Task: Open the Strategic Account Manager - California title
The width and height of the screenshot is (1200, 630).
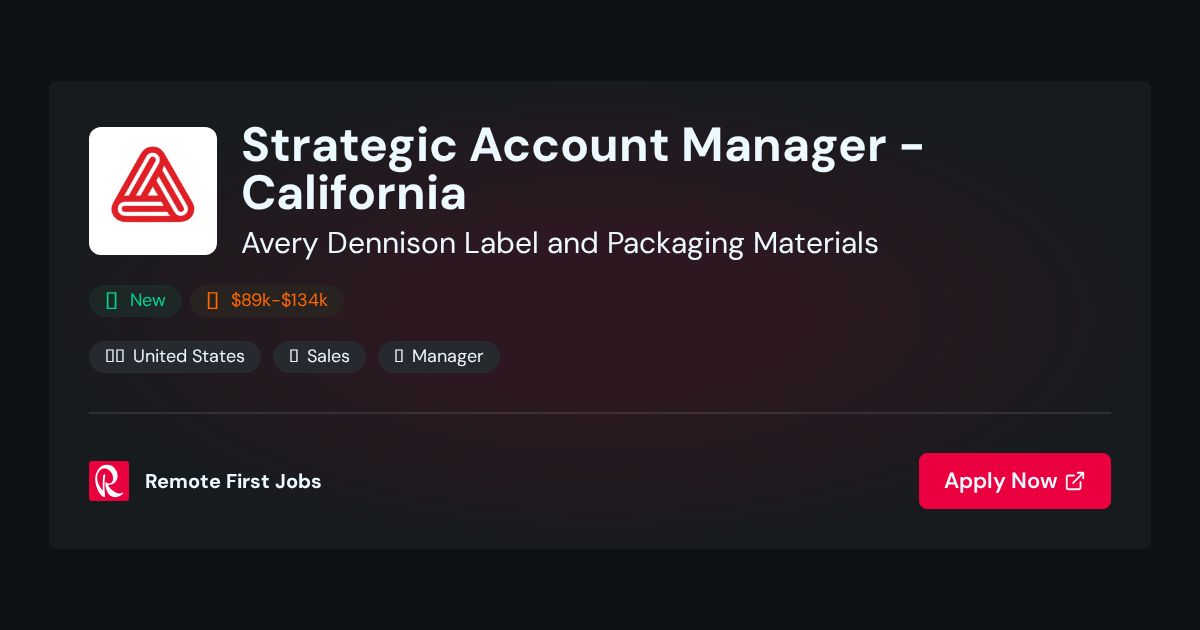Action: tap(583, 169)
